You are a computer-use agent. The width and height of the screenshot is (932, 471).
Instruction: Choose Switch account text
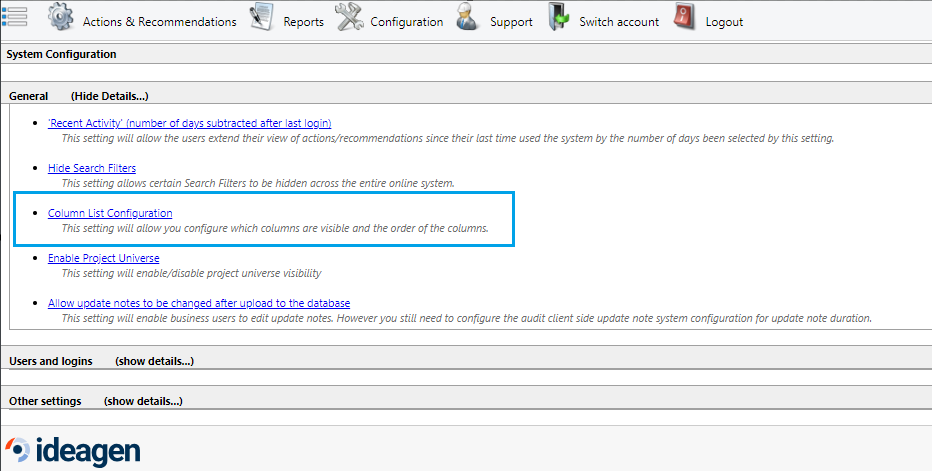coord(619,22)
